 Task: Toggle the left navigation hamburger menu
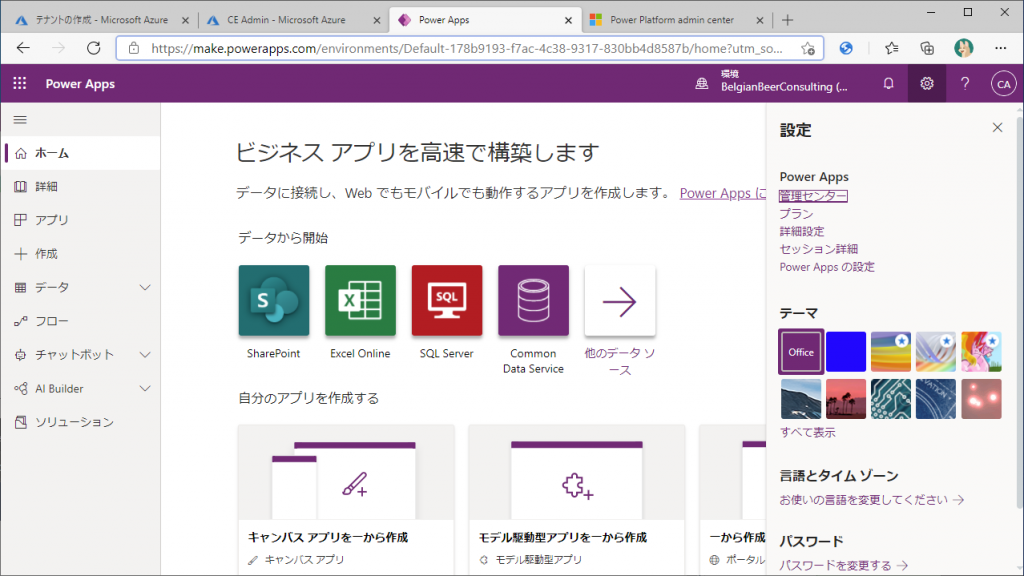click(20, 120)
